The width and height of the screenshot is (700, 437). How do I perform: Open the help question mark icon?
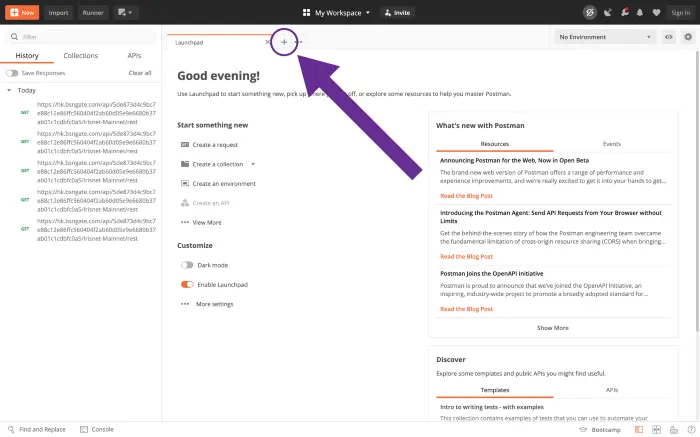[x=691, y=429]
